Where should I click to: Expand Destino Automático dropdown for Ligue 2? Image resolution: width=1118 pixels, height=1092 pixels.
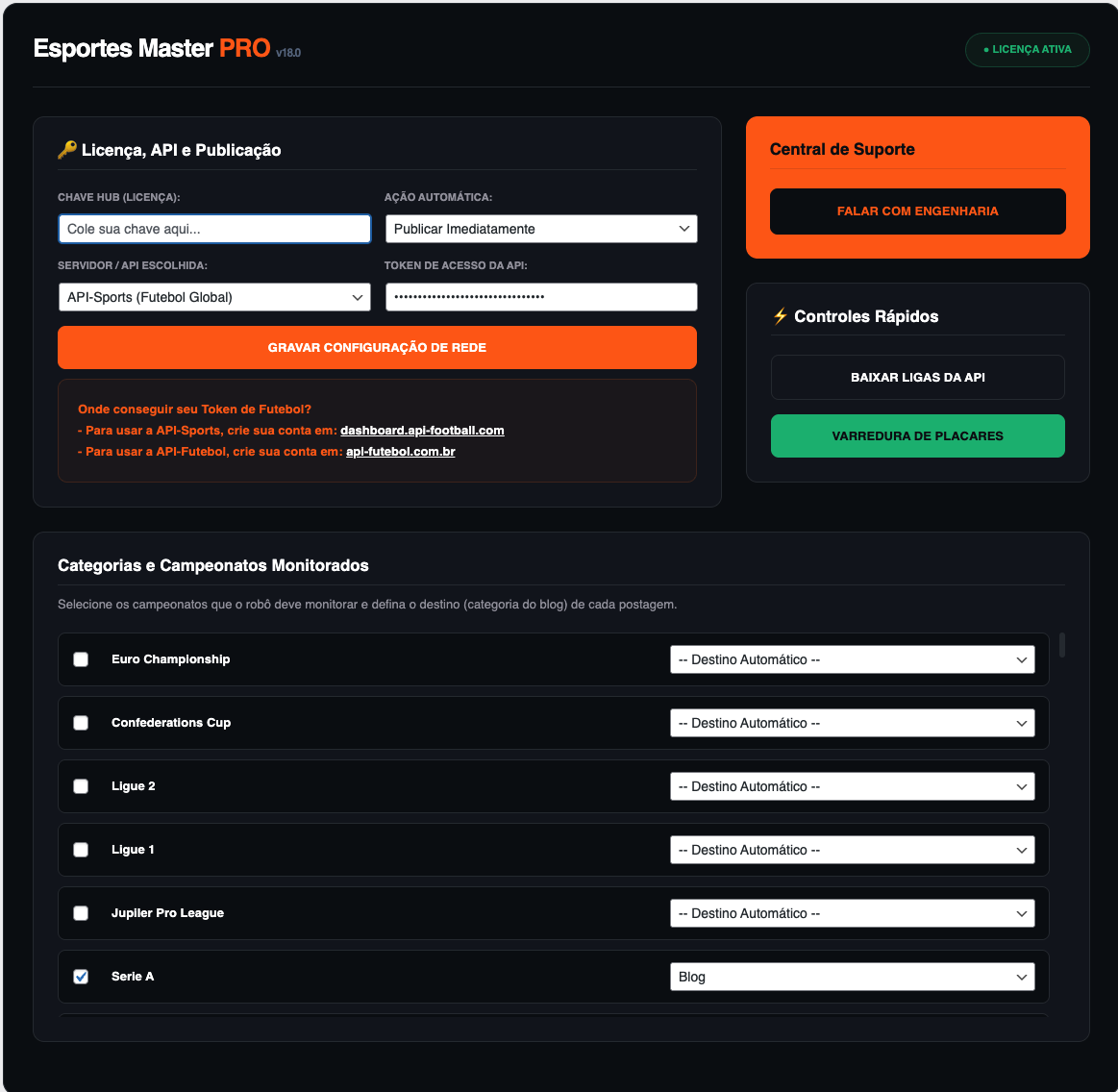click(x=853, y=785)
